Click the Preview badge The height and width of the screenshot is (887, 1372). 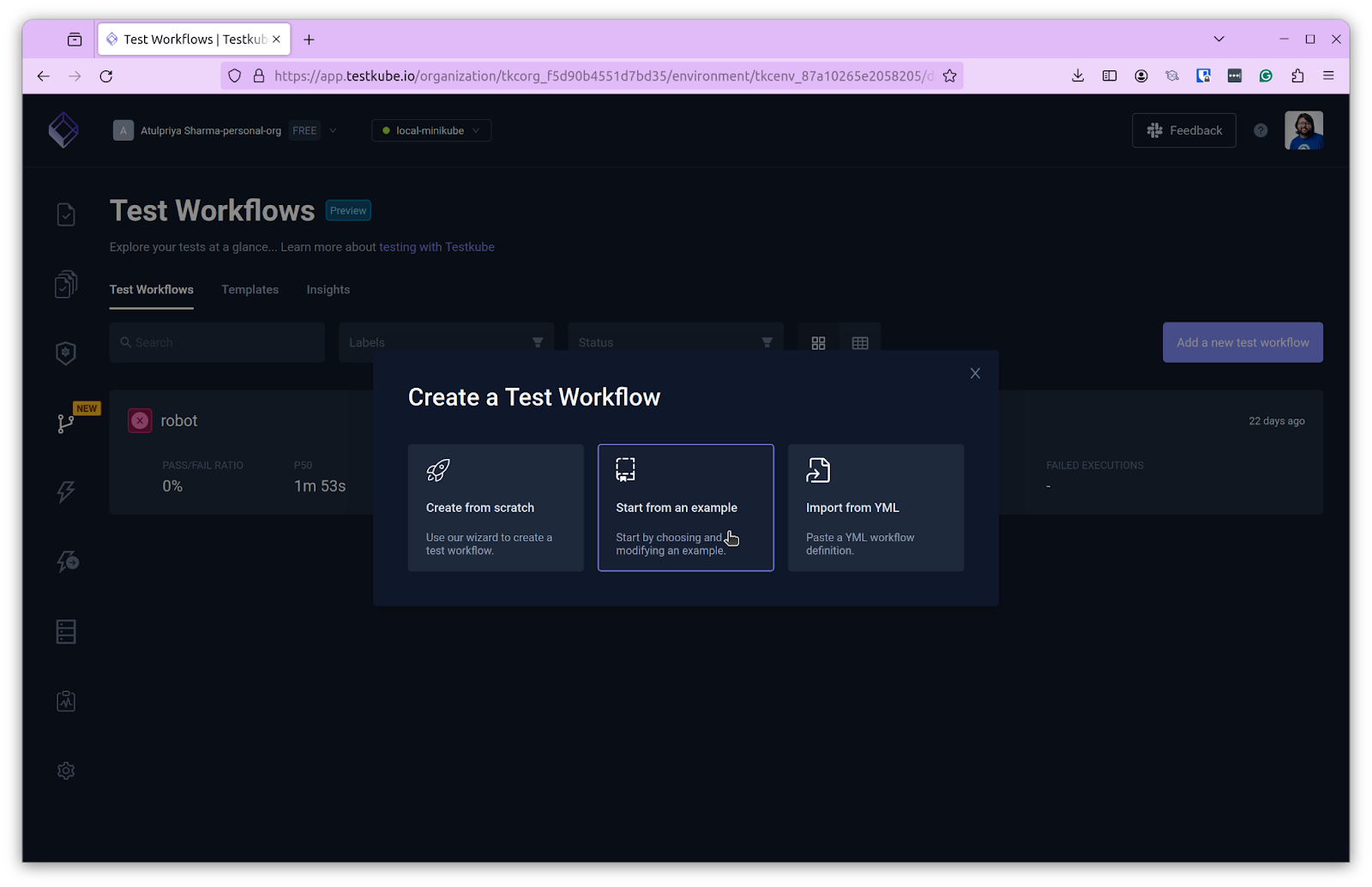pos(348,210)
